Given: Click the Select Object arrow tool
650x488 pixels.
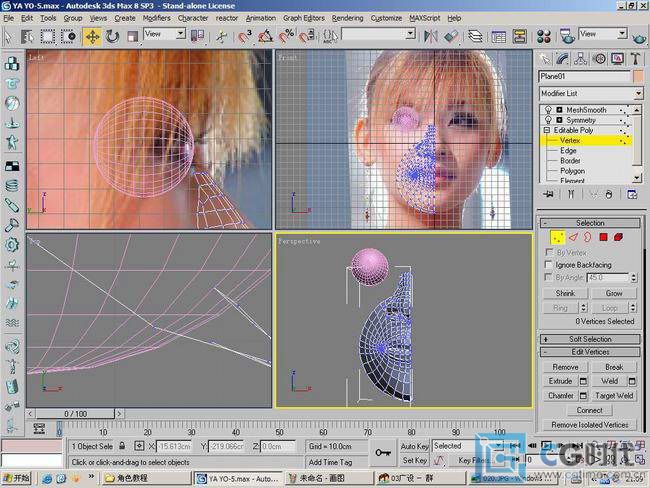Looking at the screenshot, I should coord(8,36).
